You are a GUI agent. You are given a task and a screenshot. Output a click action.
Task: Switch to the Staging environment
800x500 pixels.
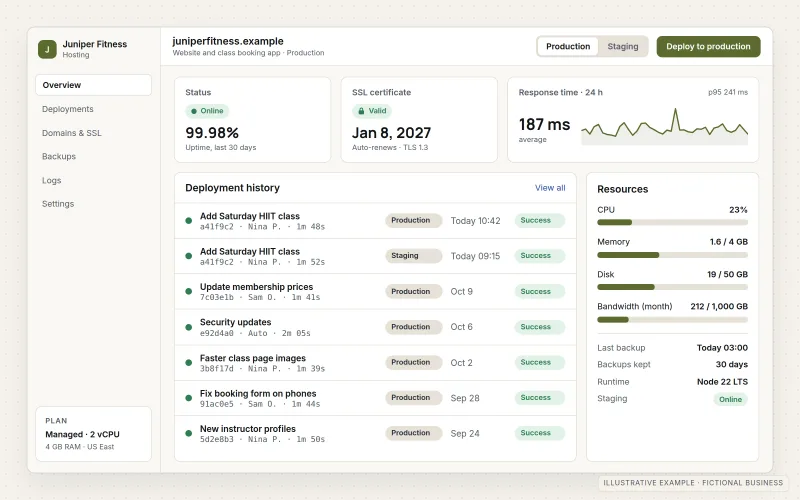pyautogui.click(x=622, y=46)
